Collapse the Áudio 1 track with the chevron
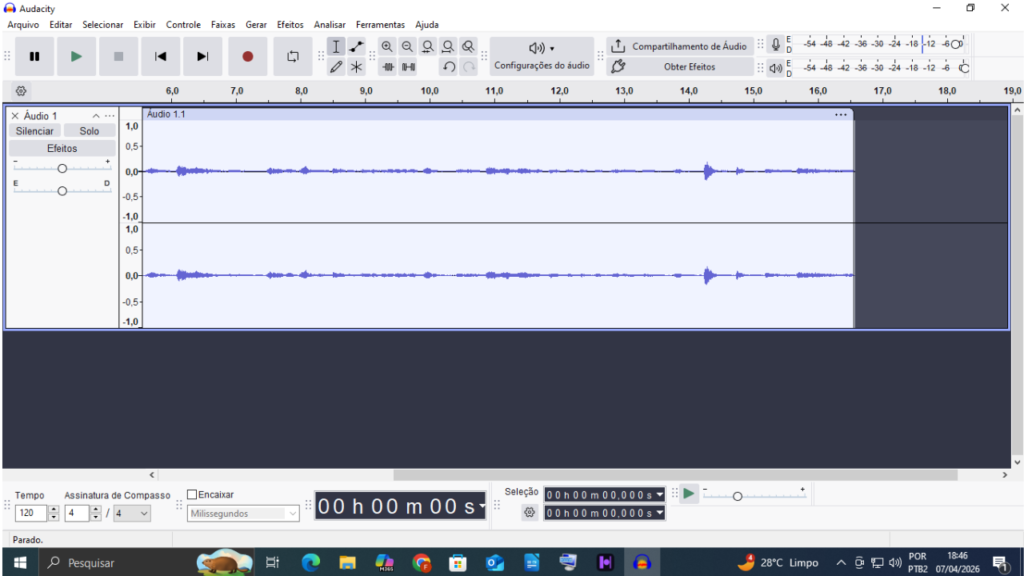The height and width of the screenshot is (576, 1024). tap(95, 115)
